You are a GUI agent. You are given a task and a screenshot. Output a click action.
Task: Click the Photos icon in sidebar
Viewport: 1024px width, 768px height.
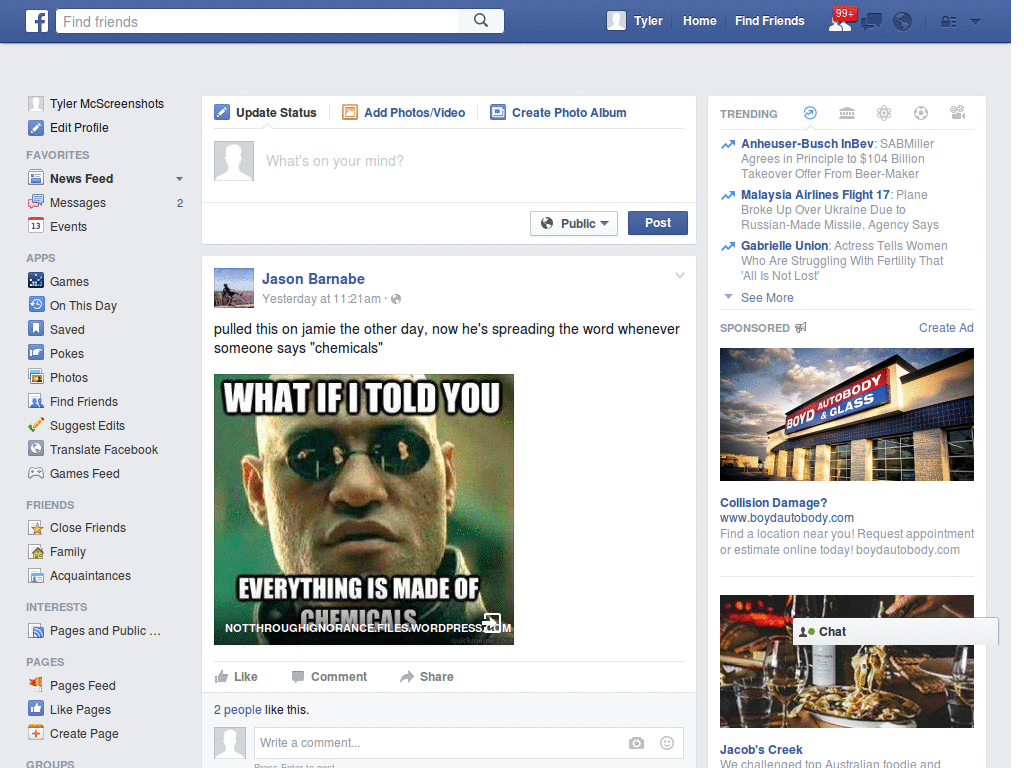pos(36,377)
